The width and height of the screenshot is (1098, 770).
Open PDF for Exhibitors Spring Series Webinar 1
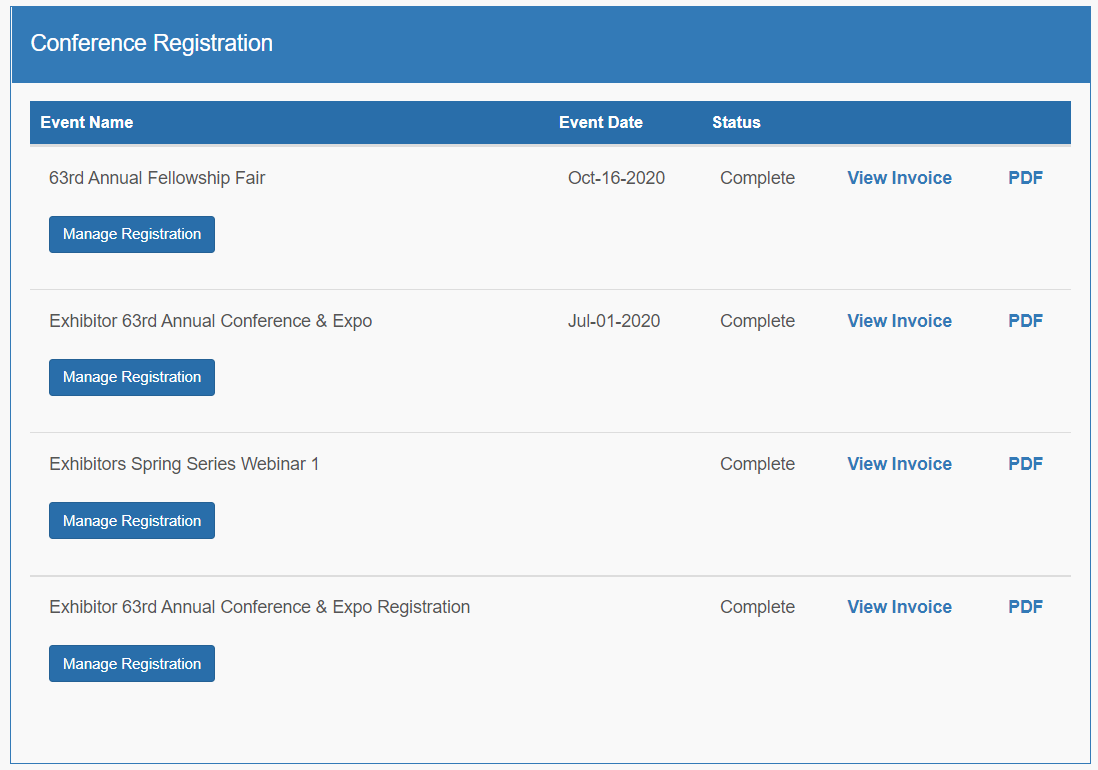(1025, 463)
